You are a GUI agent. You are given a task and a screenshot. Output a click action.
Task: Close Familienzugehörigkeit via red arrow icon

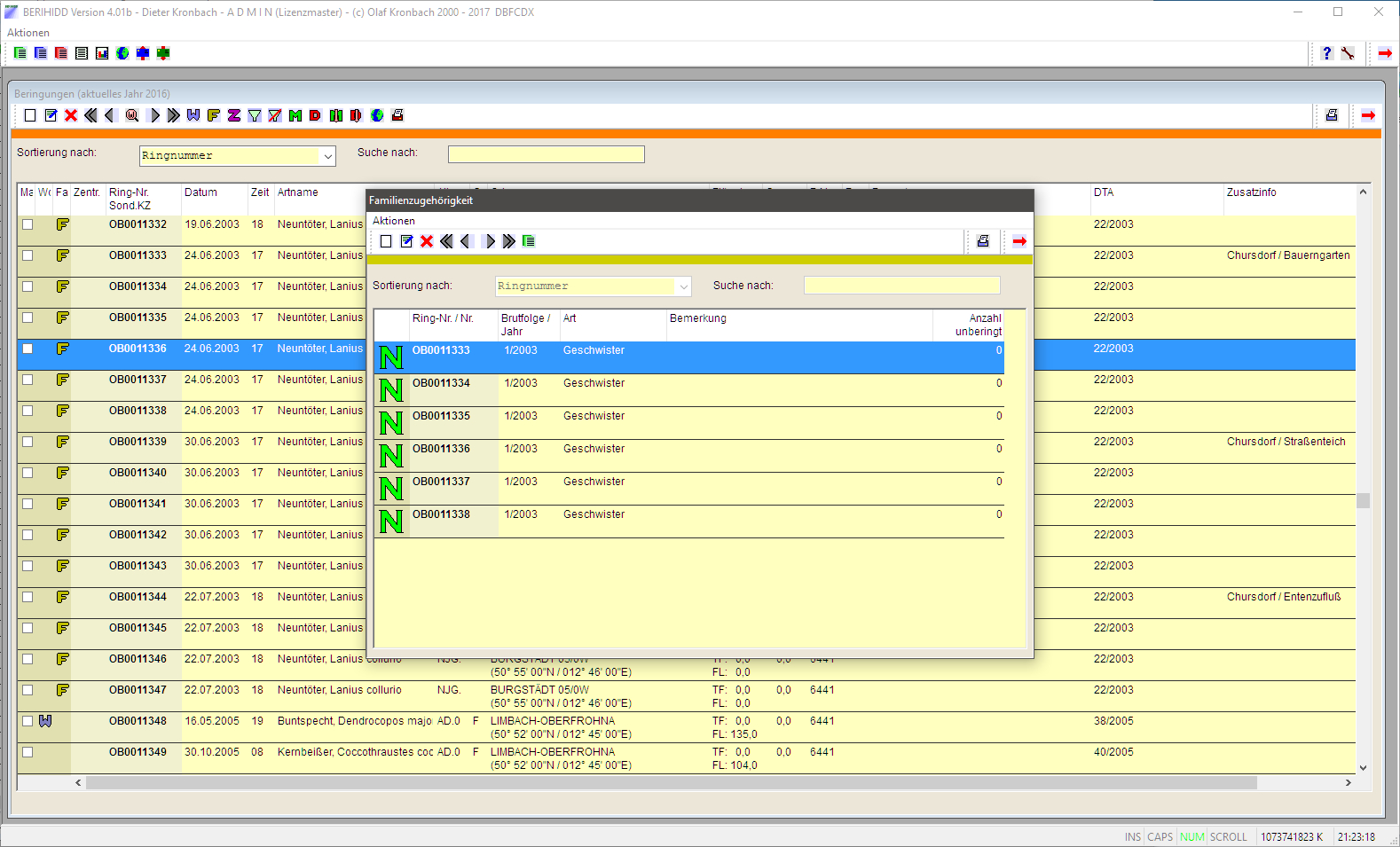point(1019,241)
